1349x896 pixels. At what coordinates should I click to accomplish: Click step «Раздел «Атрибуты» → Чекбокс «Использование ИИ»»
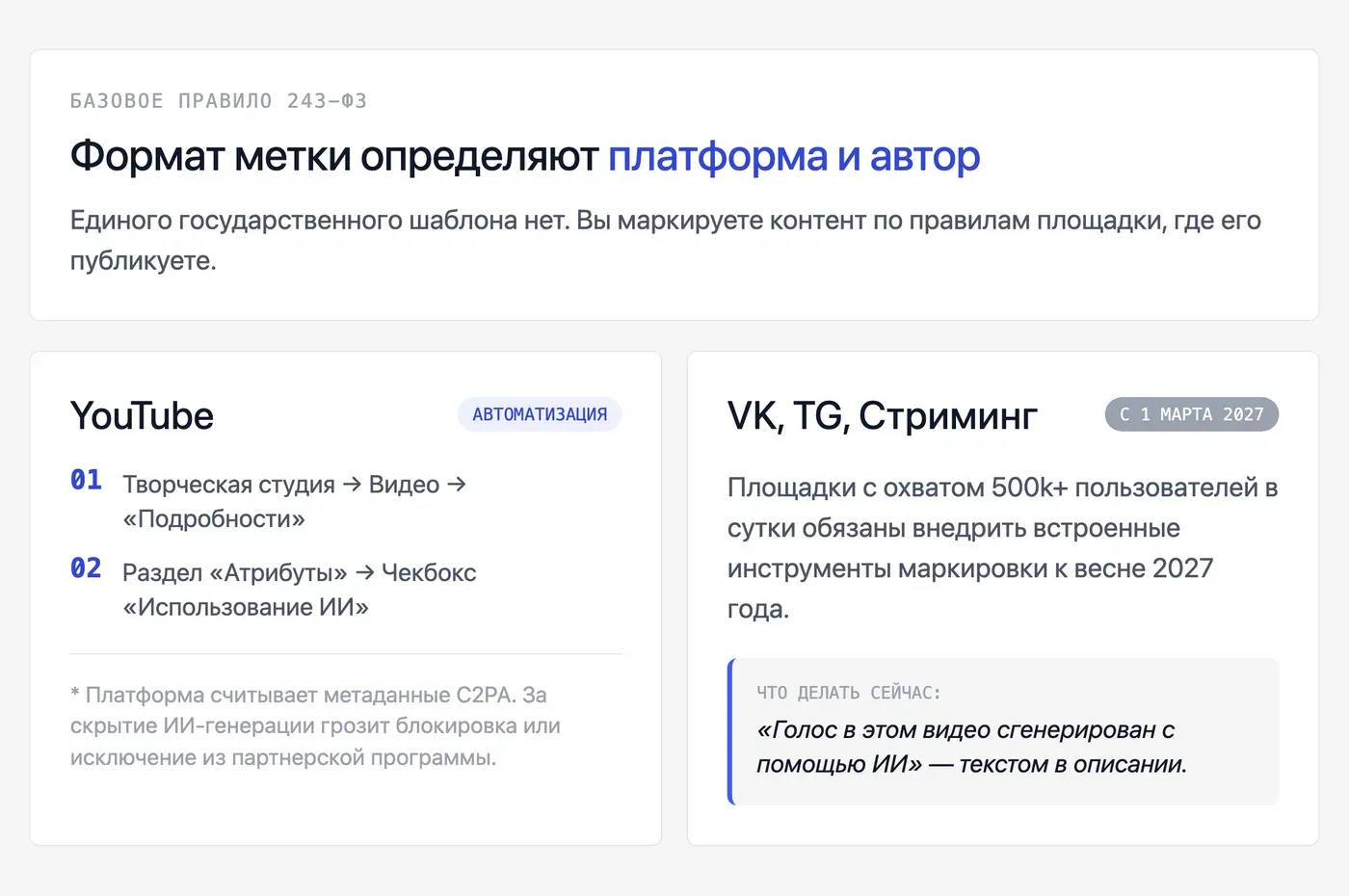(x=300, y=590)
